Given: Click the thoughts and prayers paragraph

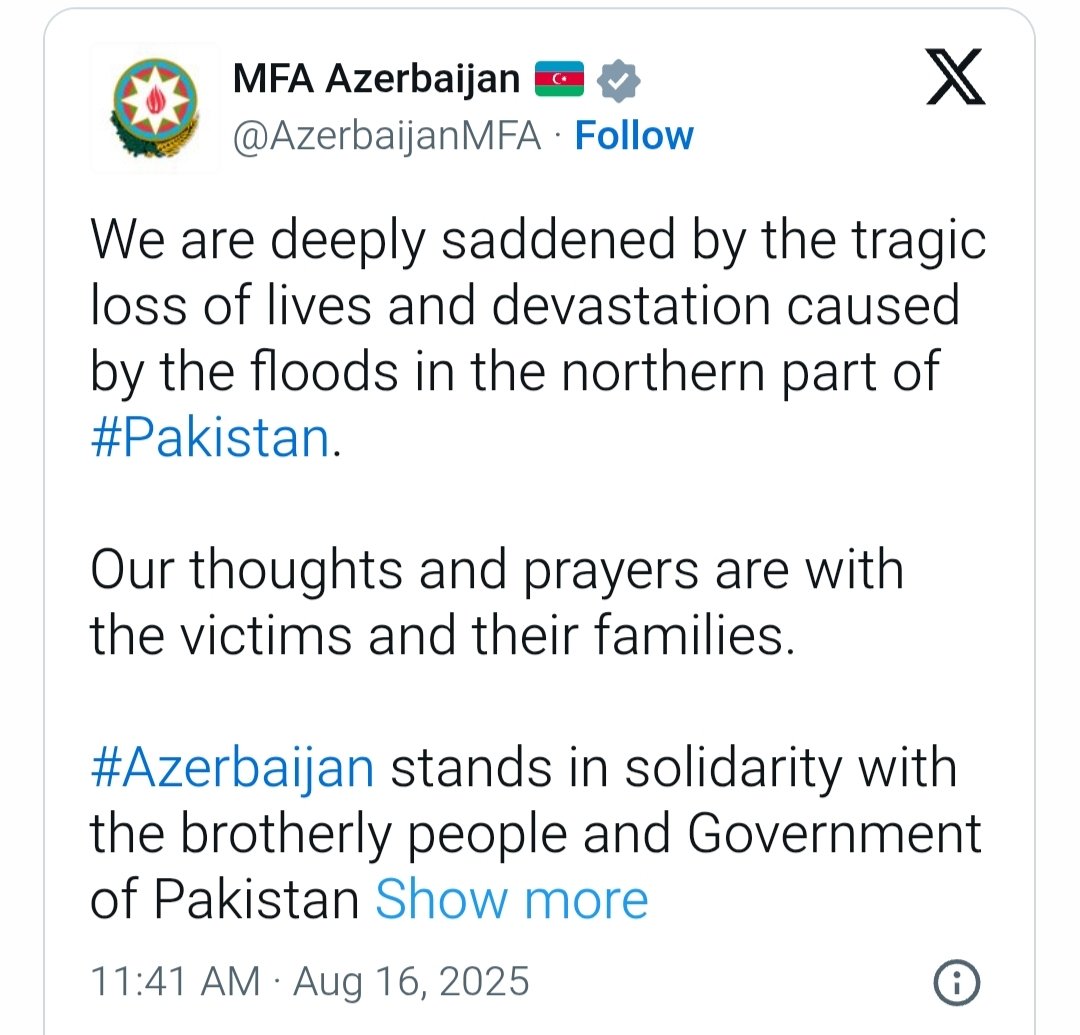Looking at the screenshot, I should [497, 603].
